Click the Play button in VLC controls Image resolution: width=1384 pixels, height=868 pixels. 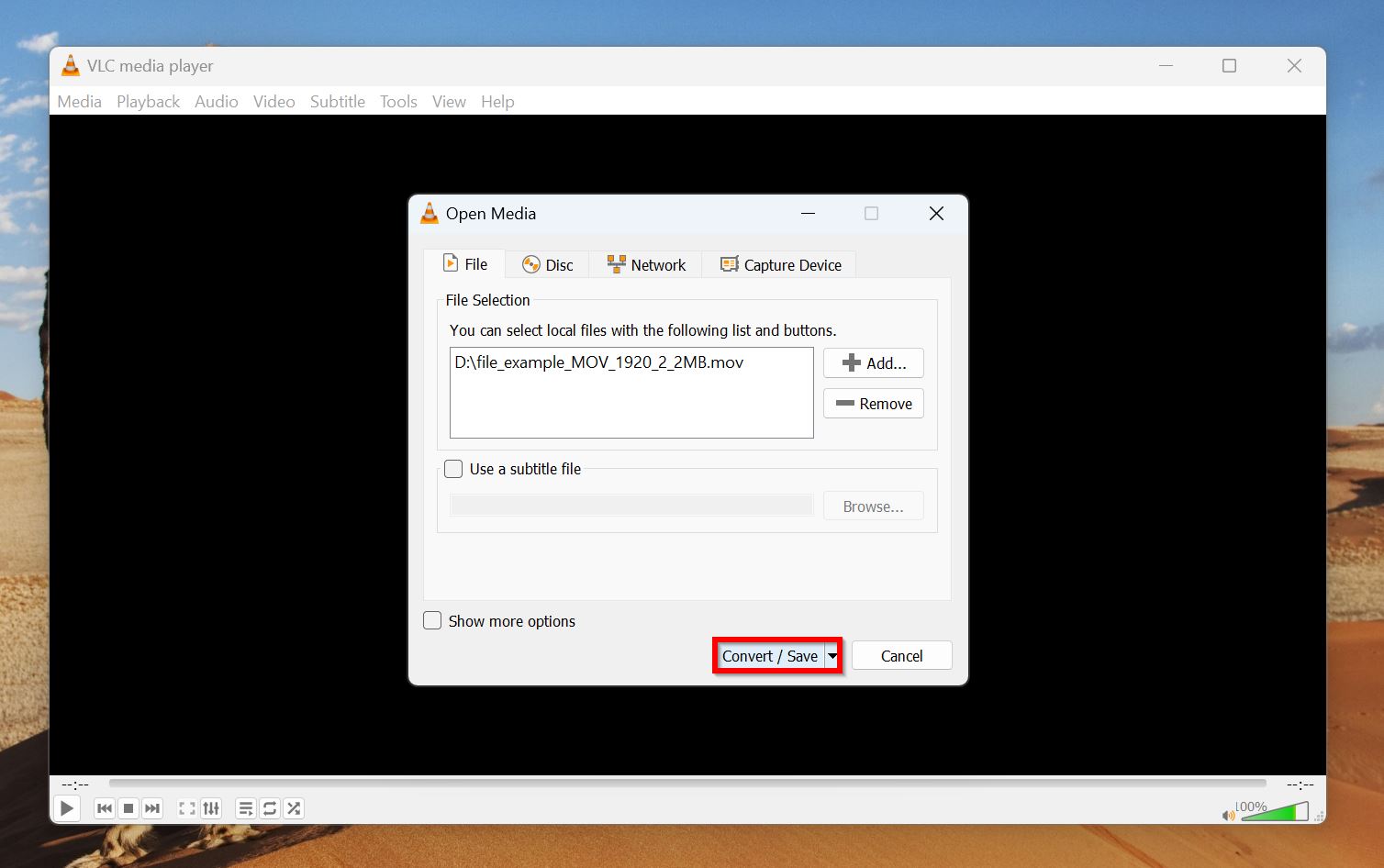(x=67, y=808)
